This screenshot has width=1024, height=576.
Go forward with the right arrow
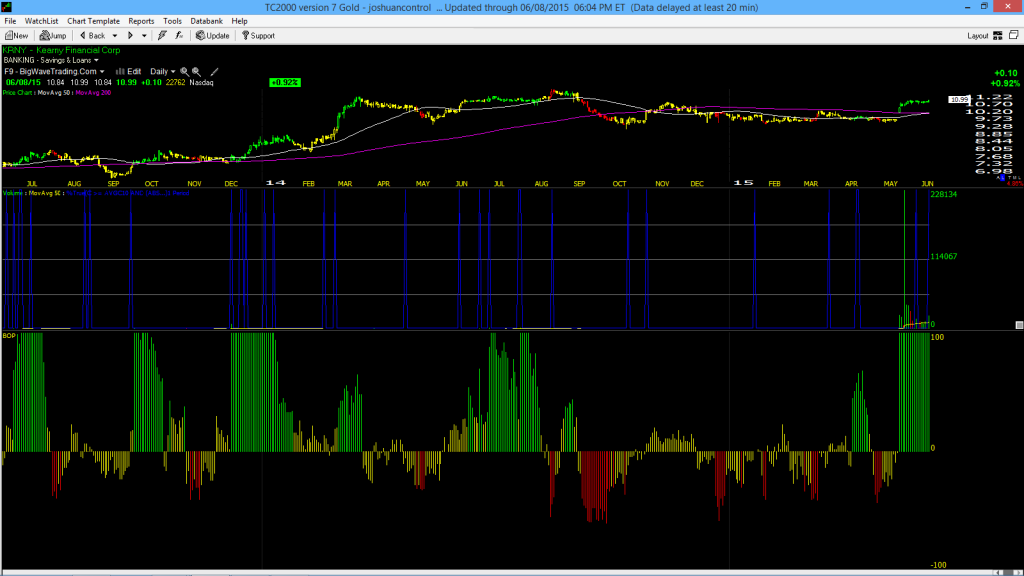click(x=131, y=36)
